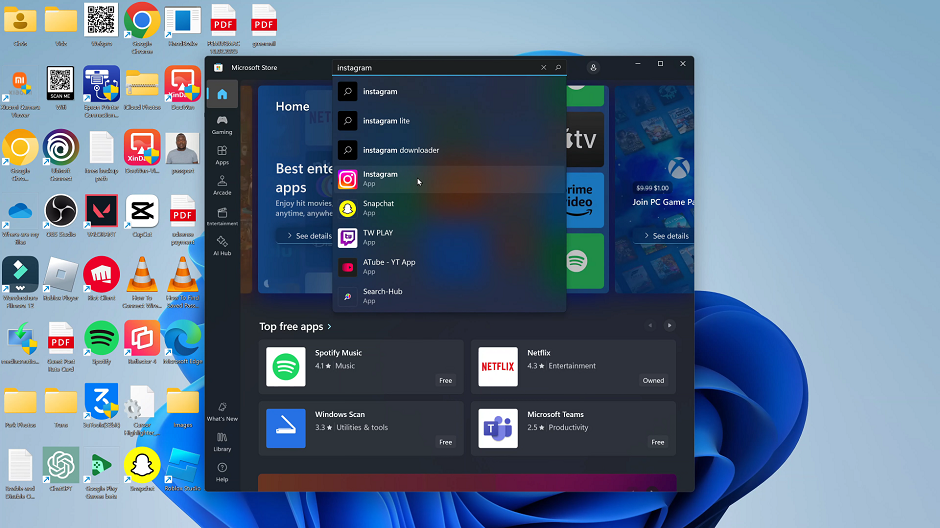The width and height of the screenshot is (940, 528).
Task: Click See details on Best entertainment apps banner
Action: 305,236
